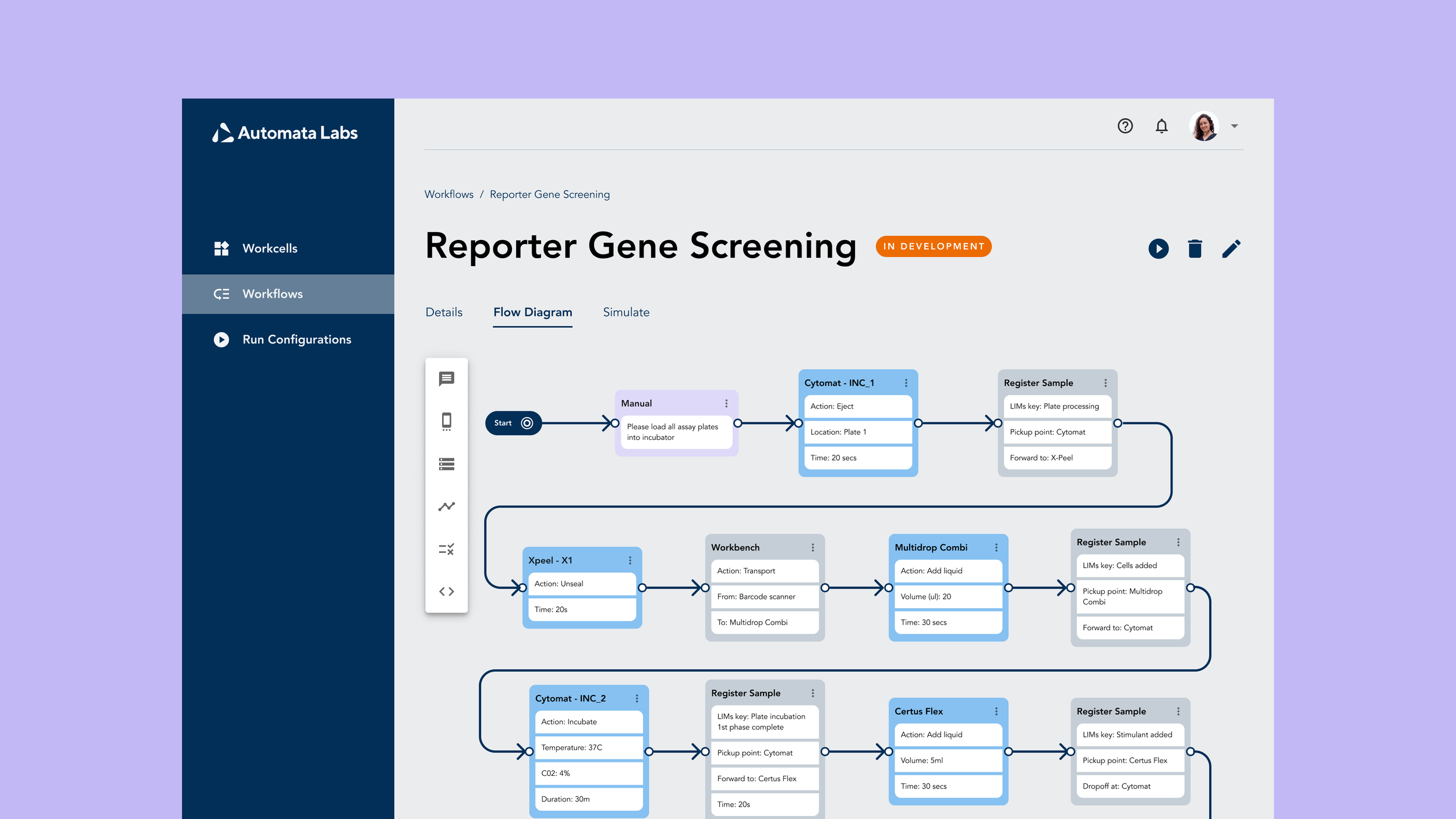Viewport: 1456px width, 819px height.
Task: Open the Manual node kebab menu
Action: point(726,403)
